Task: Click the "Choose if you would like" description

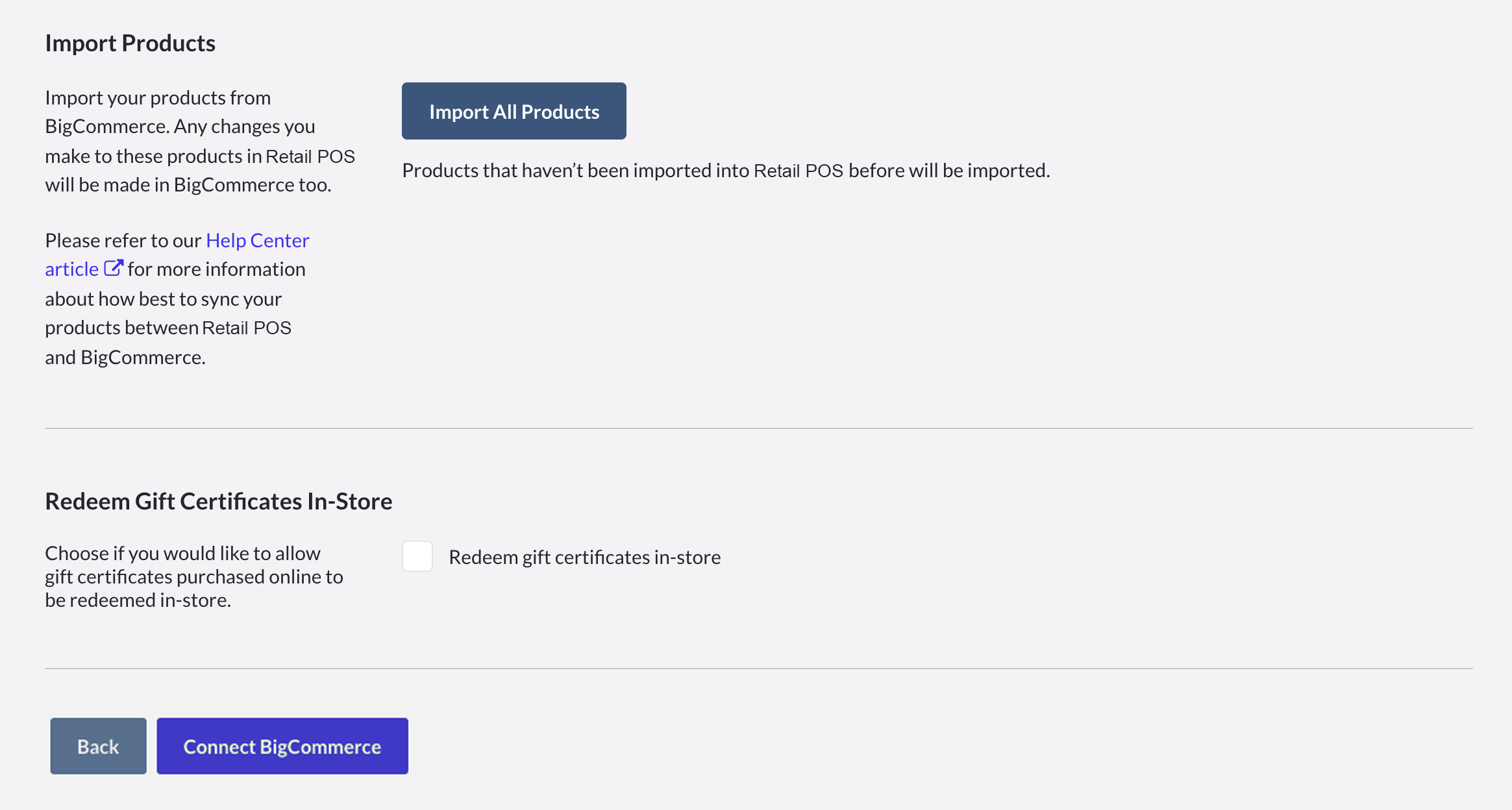Action: 182,554
